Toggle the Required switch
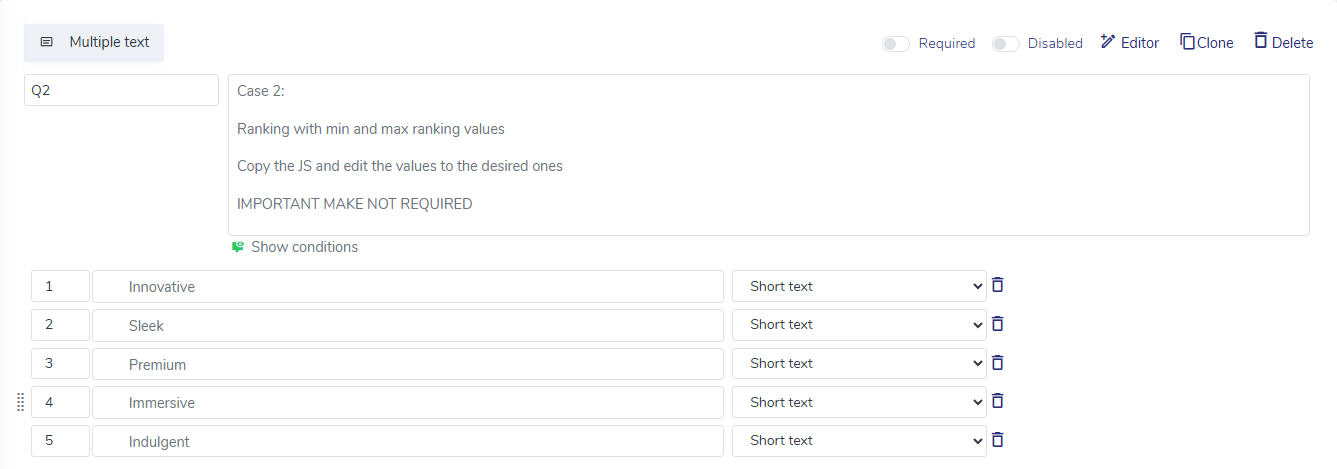 click(x=896, y=44)
